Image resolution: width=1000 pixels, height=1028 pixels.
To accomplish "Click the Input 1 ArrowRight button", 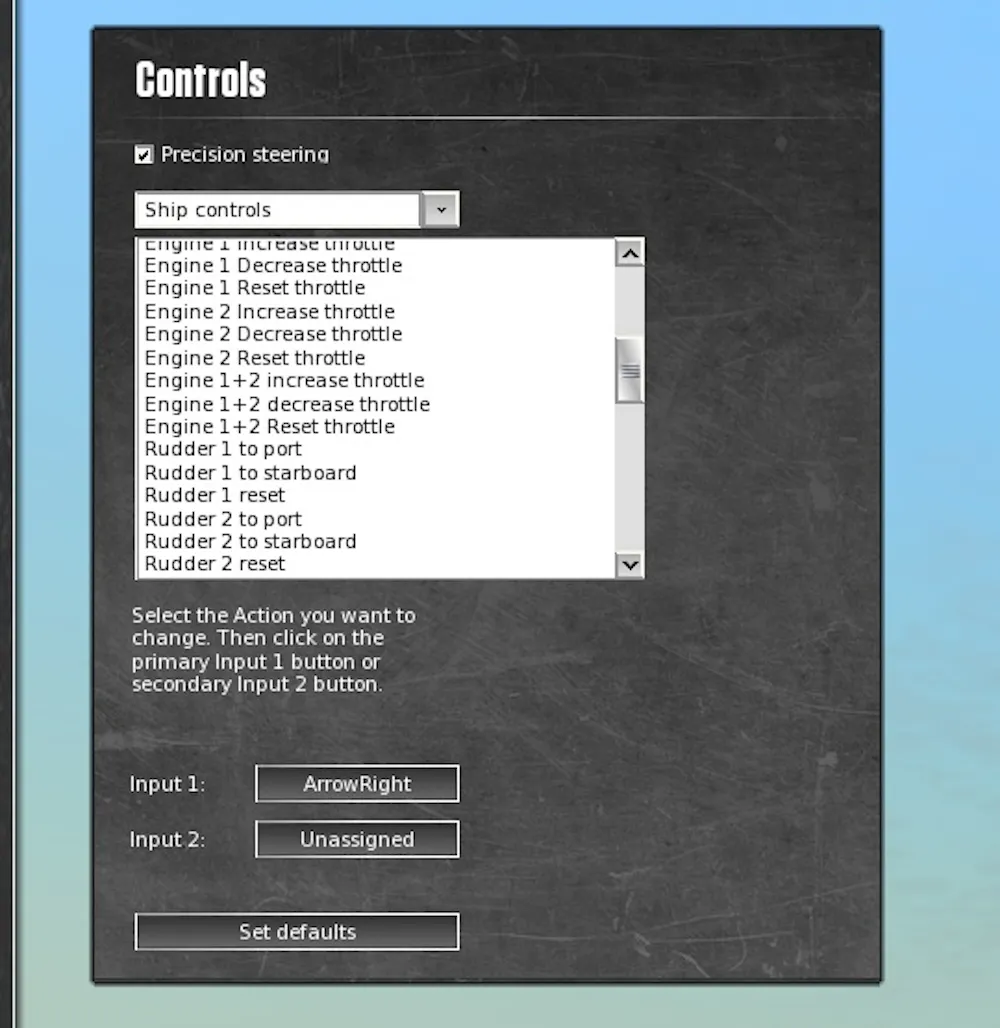I will coord(357,783).
